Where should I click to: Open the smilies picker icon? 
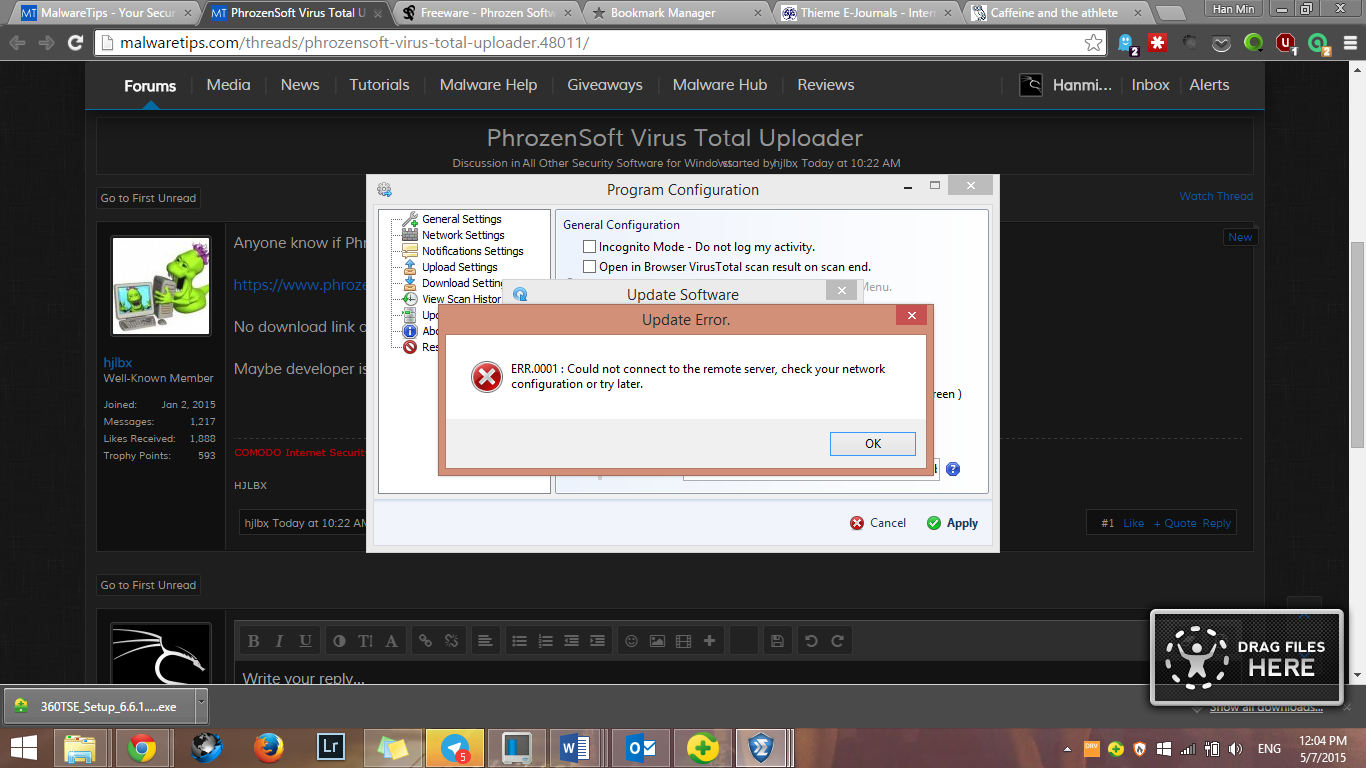coord(631,641)
